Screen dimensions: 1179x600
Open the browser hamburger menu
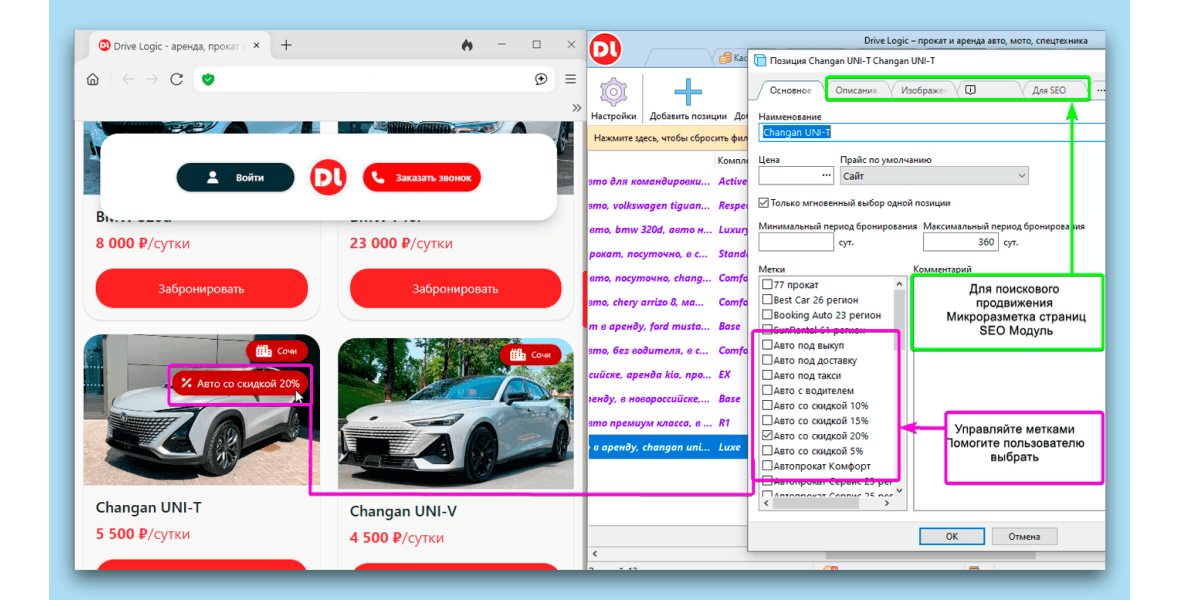coord(570,79)
